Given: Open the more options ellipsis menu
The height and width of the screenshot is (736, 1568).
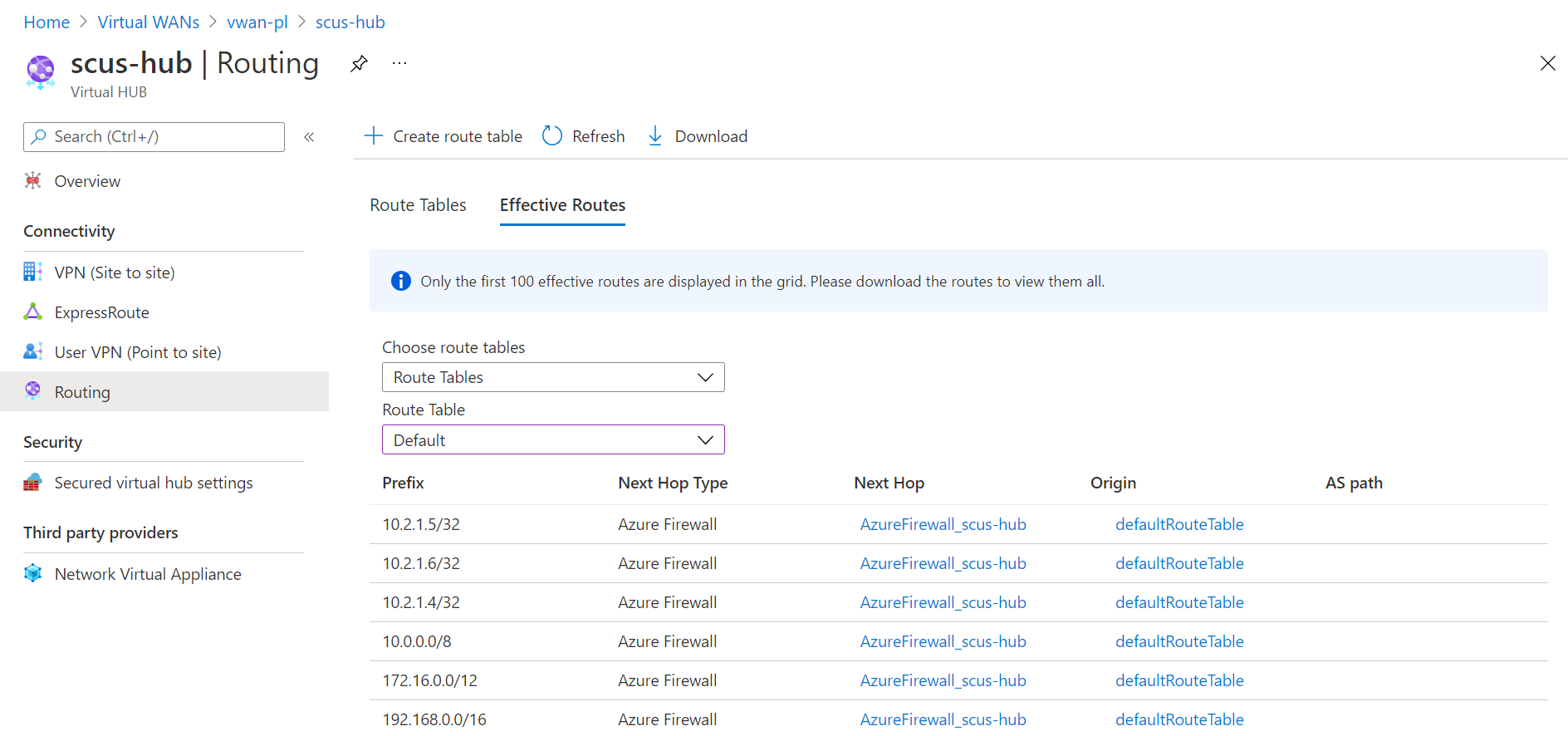Looking at the screenshot, I should click(399, 64).
